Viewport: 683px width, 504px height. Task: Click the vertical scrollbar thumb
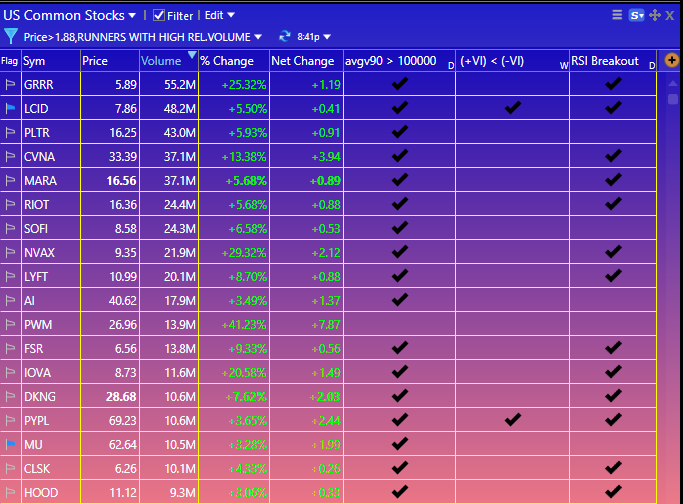(673, 99)
